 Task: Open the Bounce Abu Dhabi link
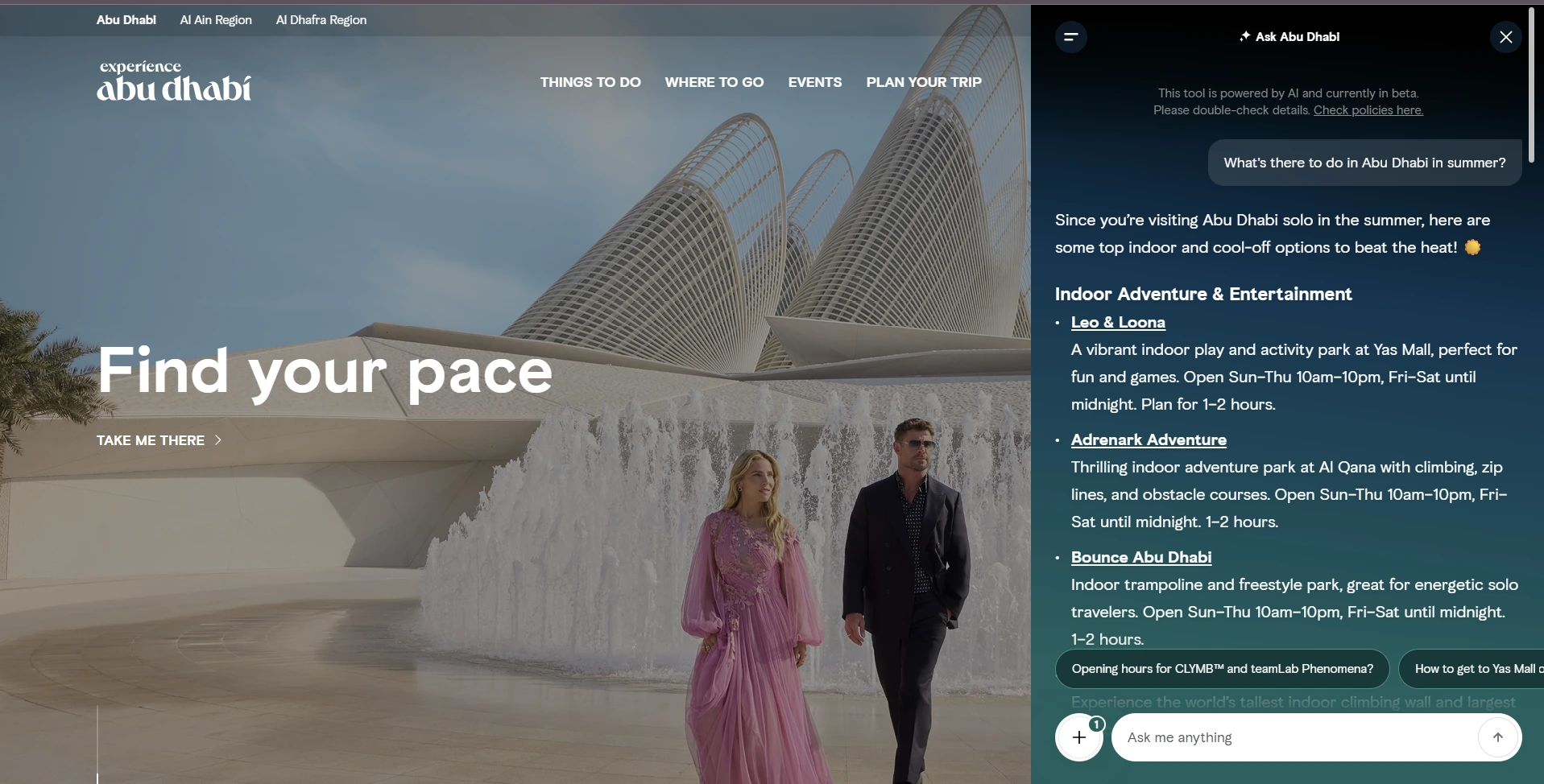pos(1141,557)
